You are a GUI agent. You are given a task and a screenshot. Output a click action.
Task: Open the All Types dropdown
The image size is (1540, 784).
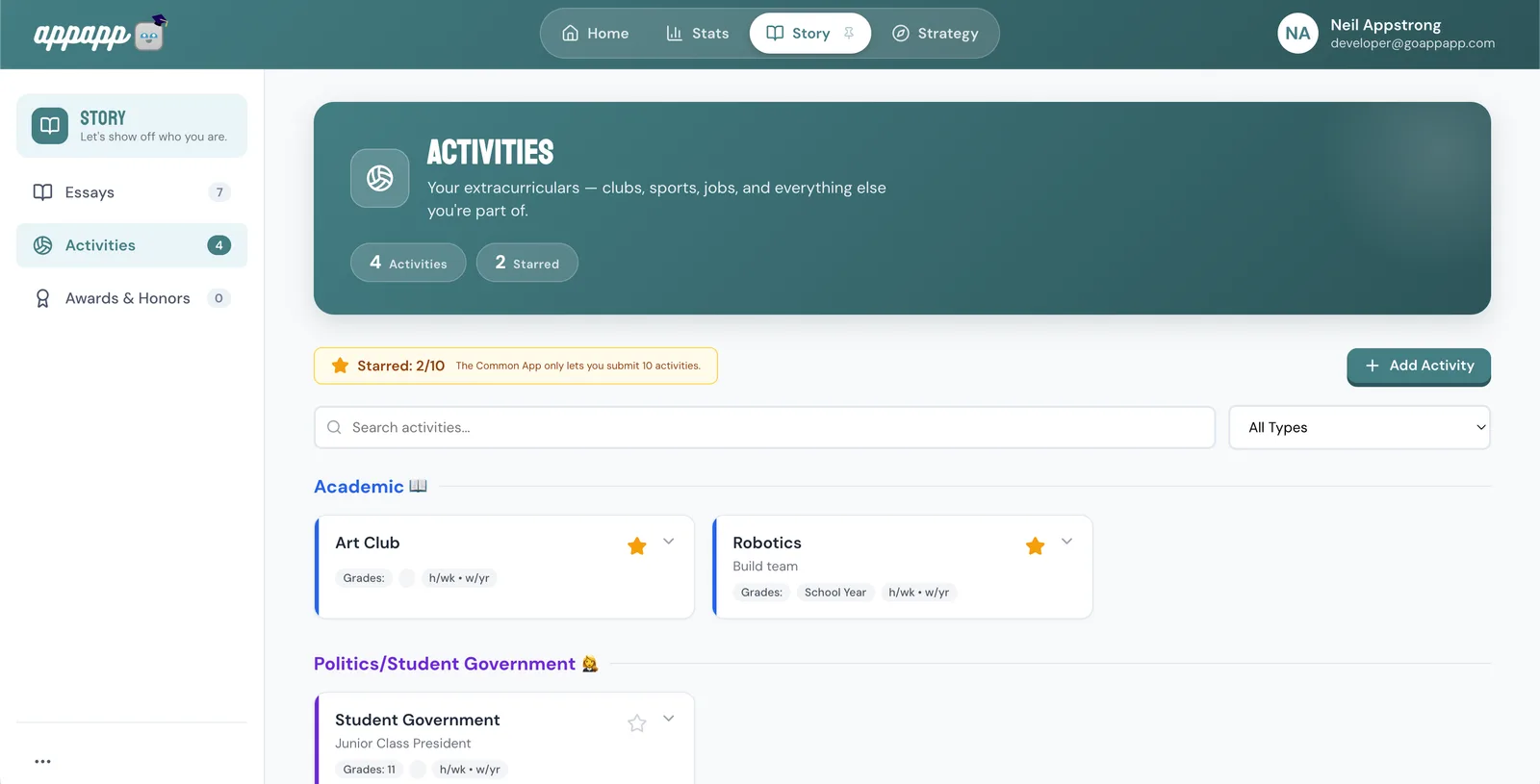pyautogui.click(x=1359, y=427)
